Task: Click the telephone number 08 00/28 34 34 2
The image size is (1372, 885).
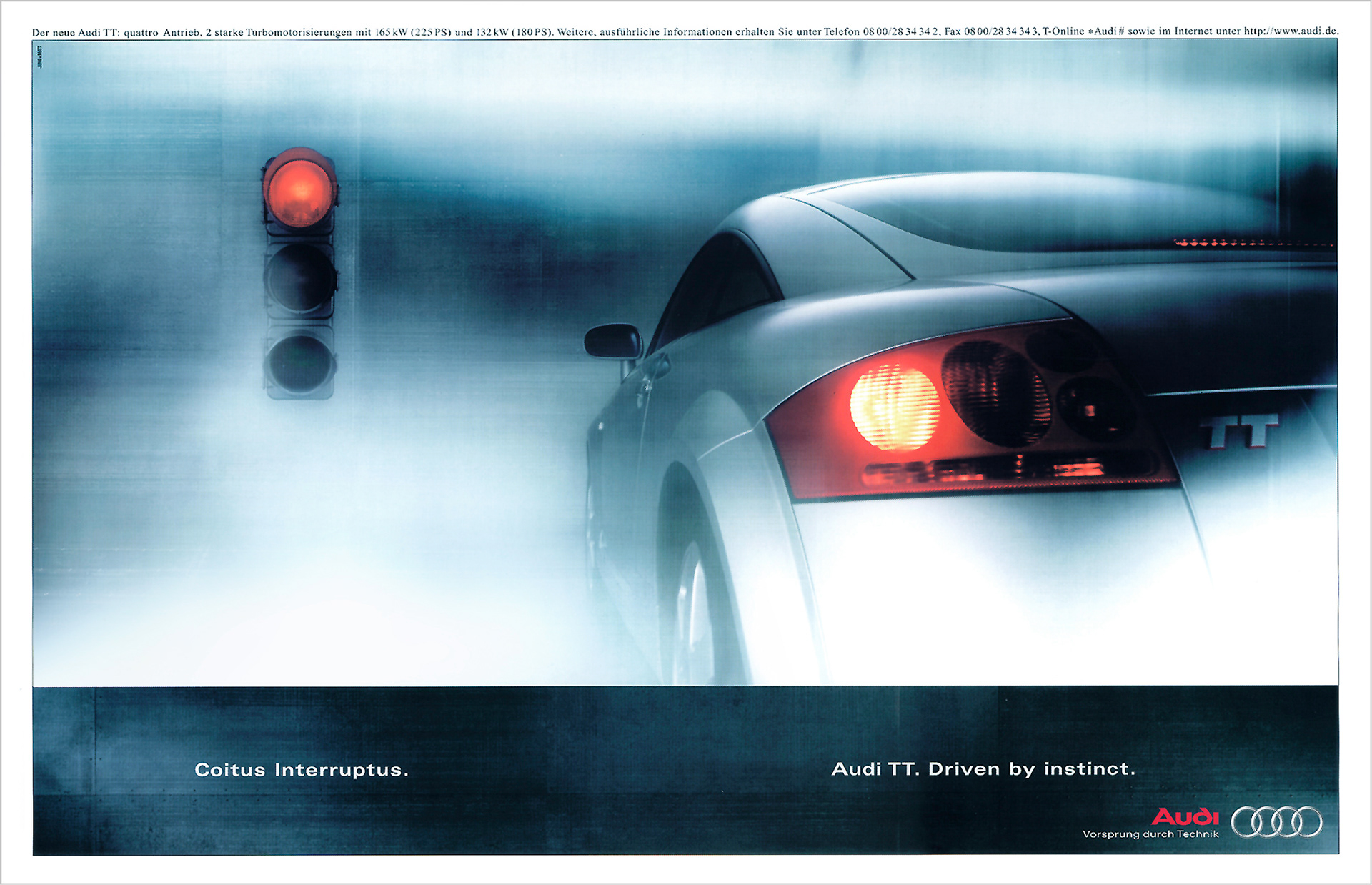Action: [x=900, y=31]
